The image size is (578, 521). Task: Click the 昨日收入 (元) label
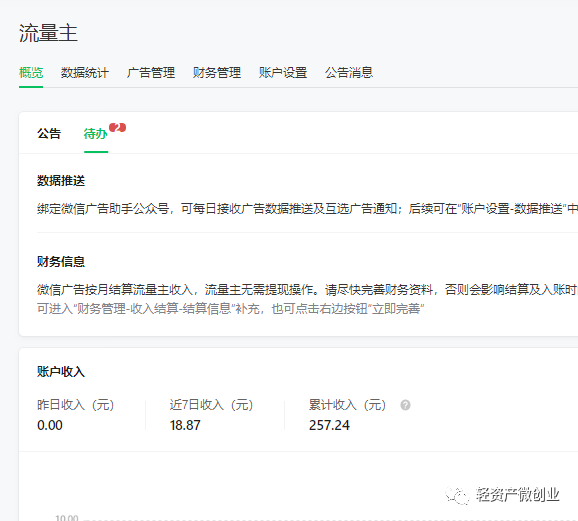tap(76, 405)
